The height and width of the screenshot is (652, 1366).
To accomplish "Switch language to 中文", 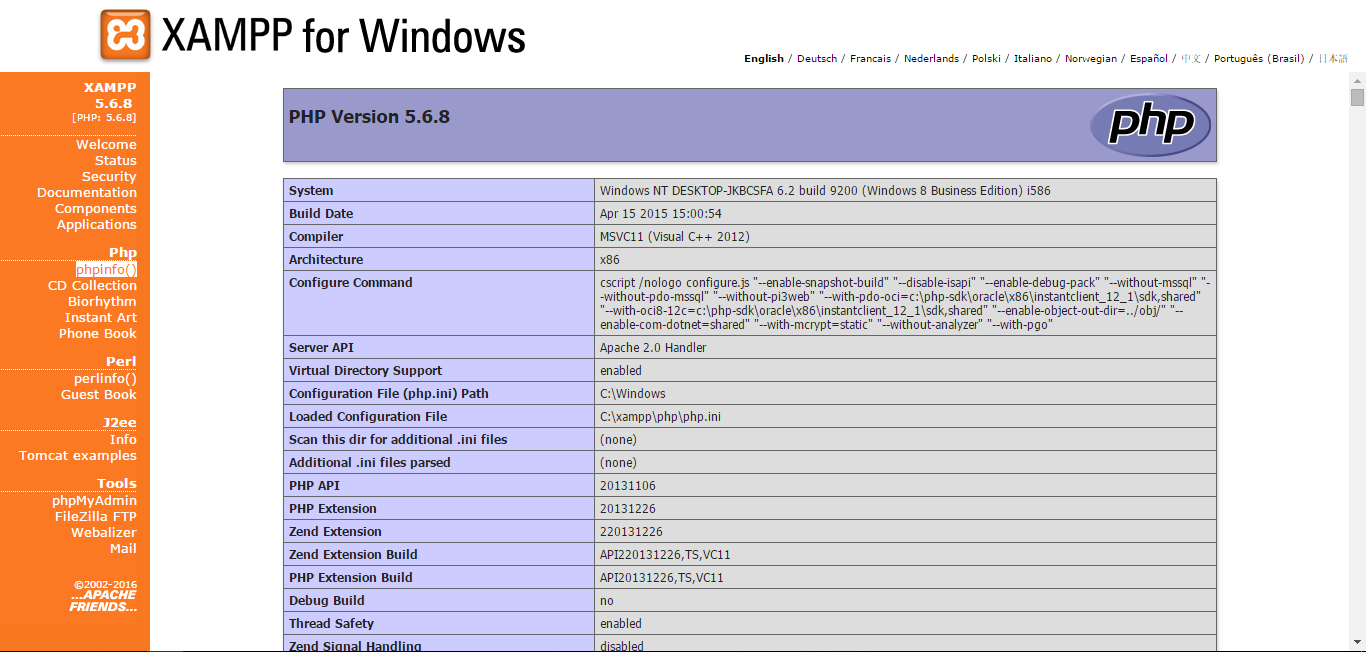I will click(1191, 59).
